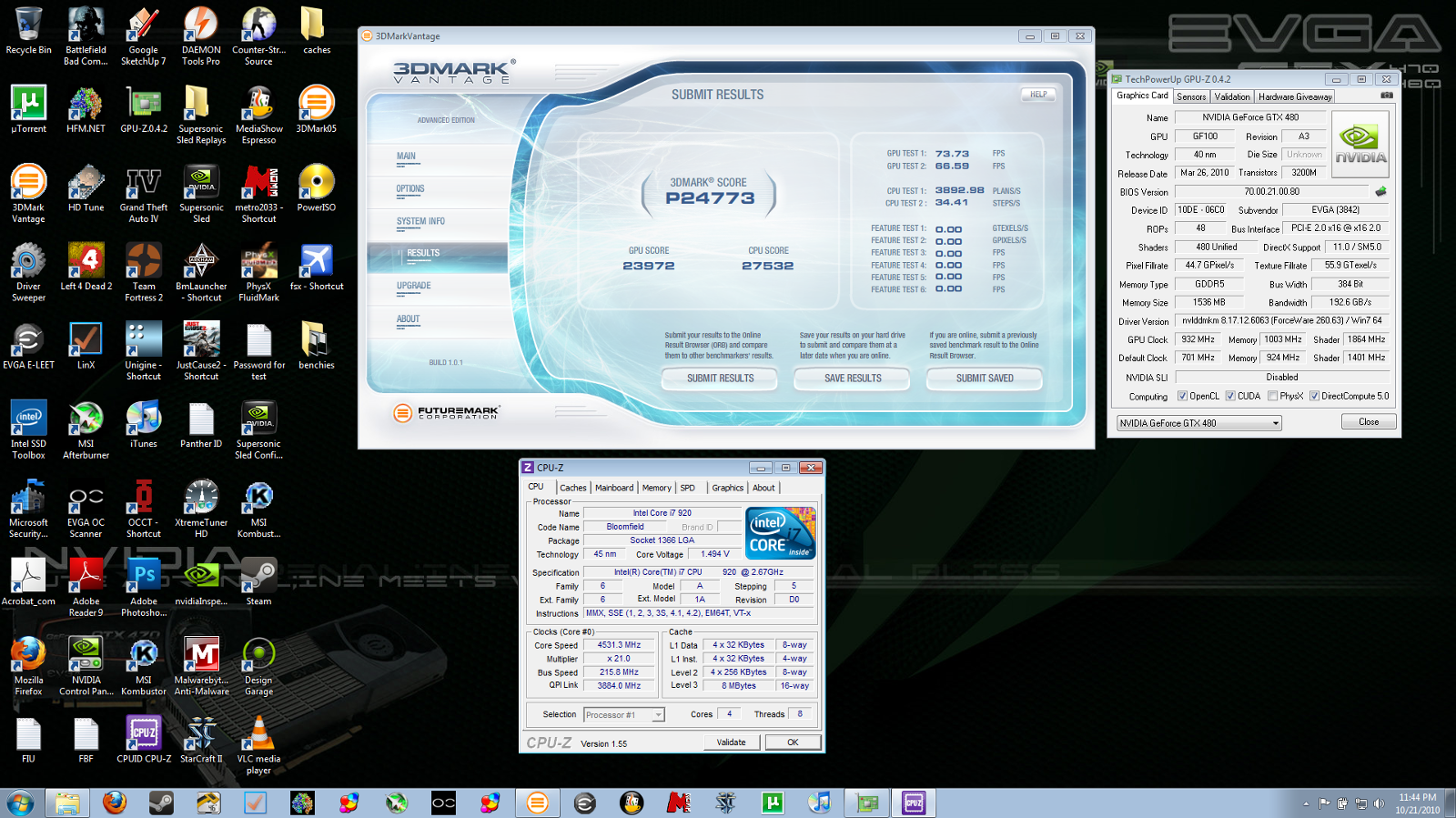Image resolution: width=1456 pixels, height=818 pixels.
Task: Open PhysX FluidMark desktop icon
Action: point(258,272)
